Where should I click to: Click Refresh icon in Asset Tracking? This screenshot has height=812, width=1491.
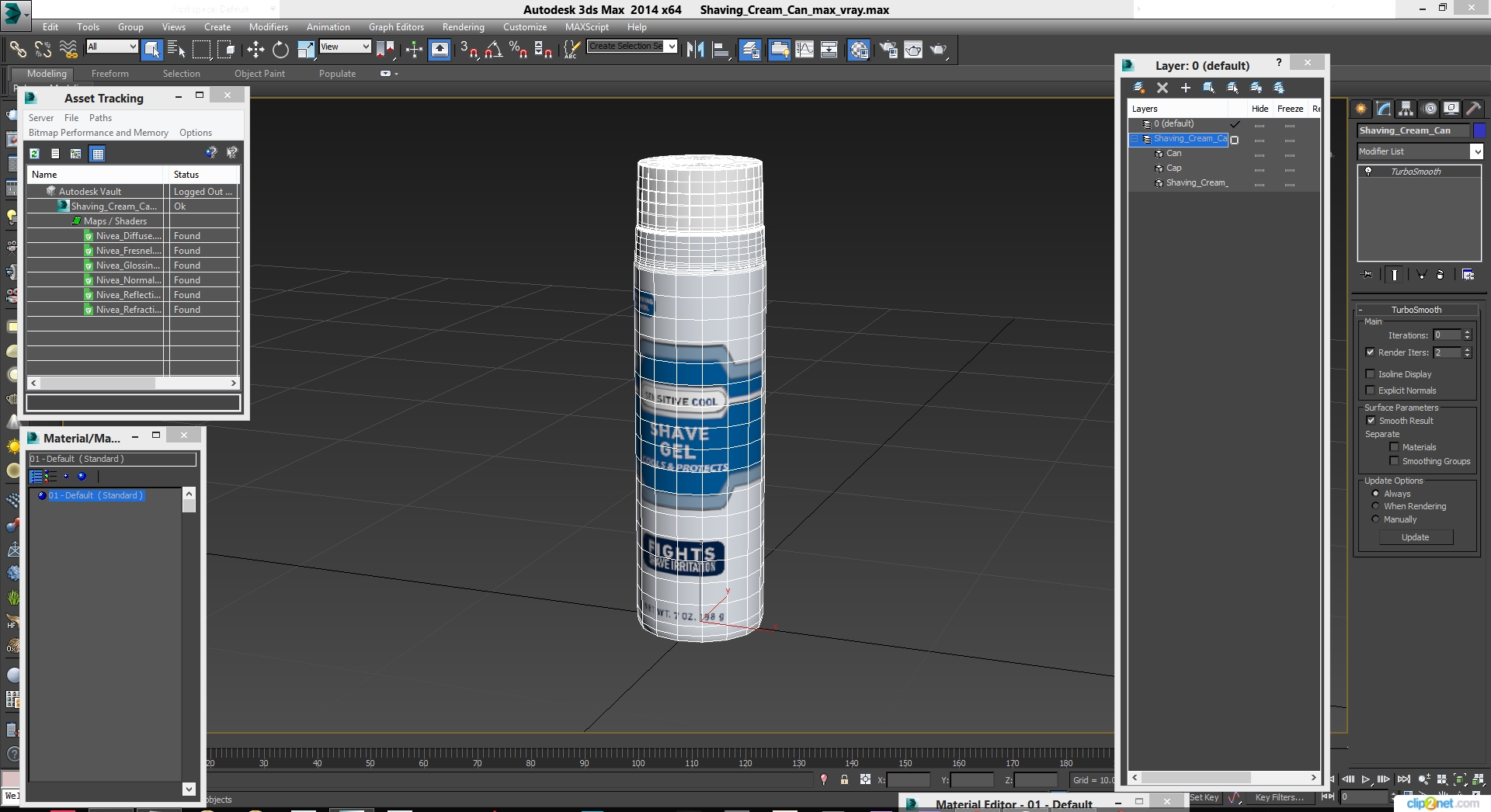35,154
